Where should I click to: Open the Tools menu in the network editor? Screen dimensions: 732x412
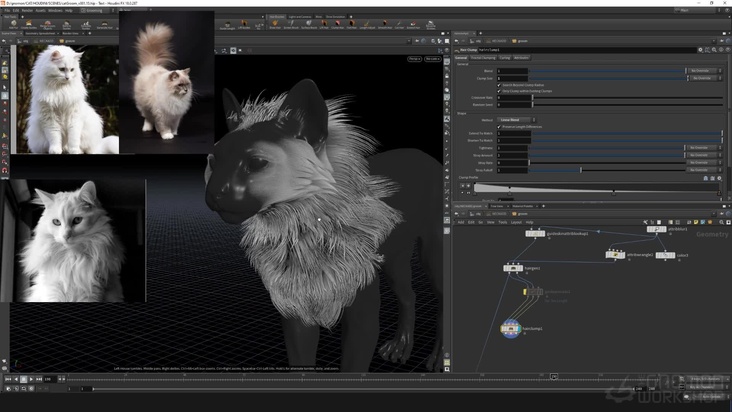coord(503,222)
